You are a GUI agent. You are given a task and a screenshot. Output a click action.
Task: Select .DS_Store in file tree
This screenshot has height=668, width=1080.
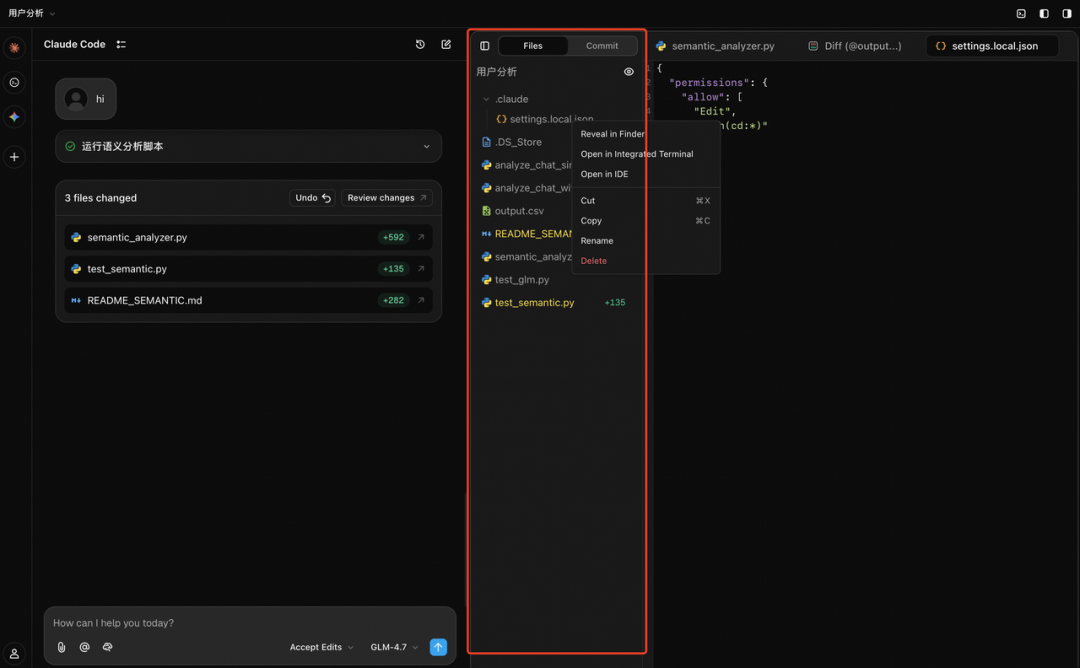(512, 142)
